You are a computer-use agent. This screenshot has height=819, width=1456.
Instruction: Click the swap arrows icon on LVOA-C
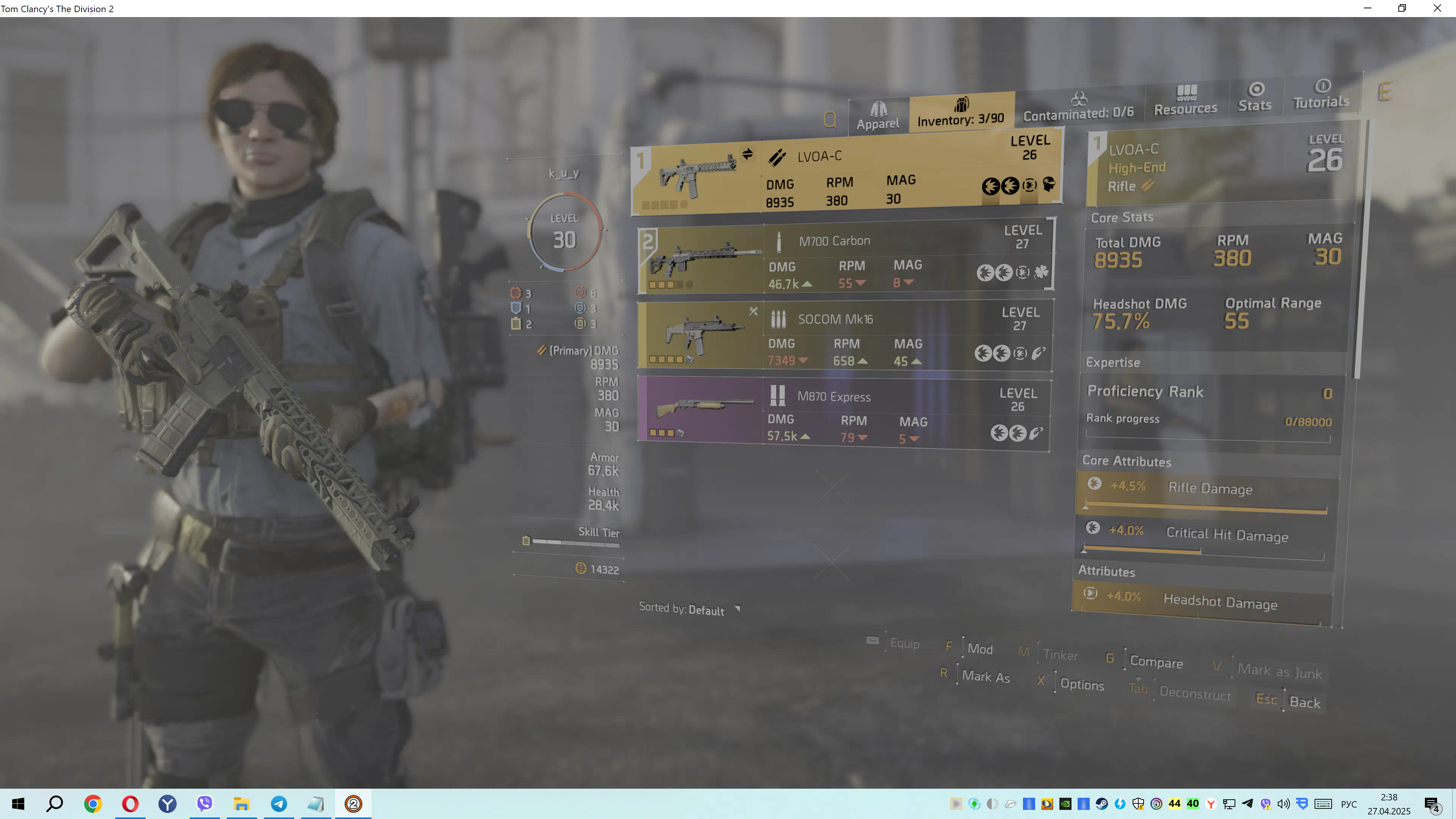point(747,154)
